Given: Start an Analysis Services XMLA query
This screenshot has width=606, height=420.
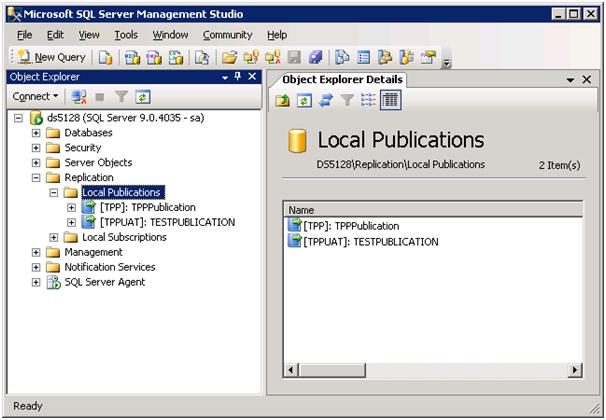Looking at the screenshot, I should [175, 58].
